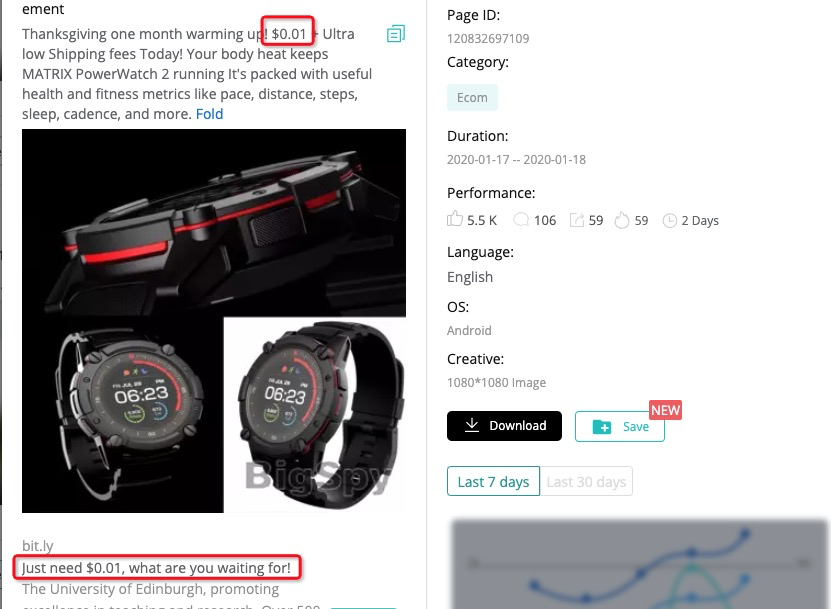Viewport: 831px width, 609px height.
Task: Click the thumbs-up likes icon
Action: pyautogui.click(x=455, y=219)
